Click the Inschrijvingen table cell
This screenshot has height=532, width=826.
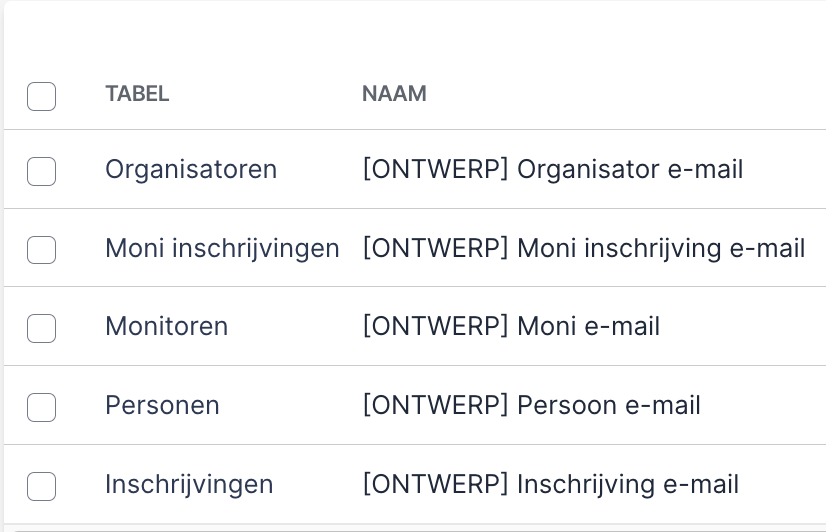[189, 484]
